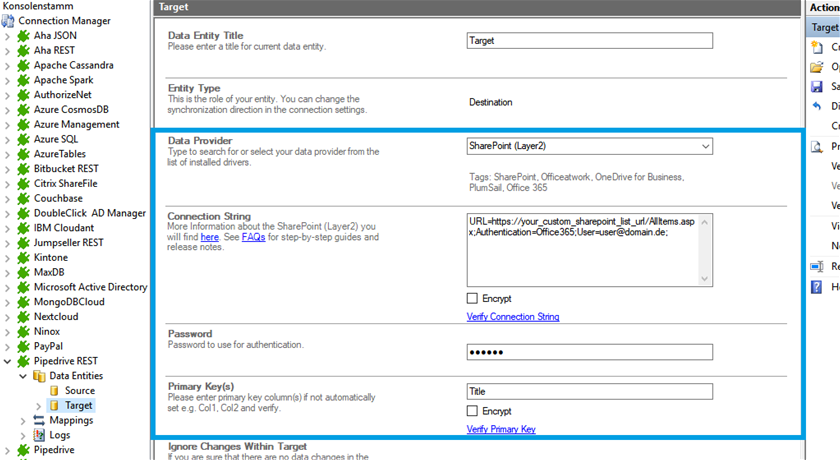Click the Password input field
The height and width of the screenshot is (460, 840).
pyautogui.click(x=589, y=352)
